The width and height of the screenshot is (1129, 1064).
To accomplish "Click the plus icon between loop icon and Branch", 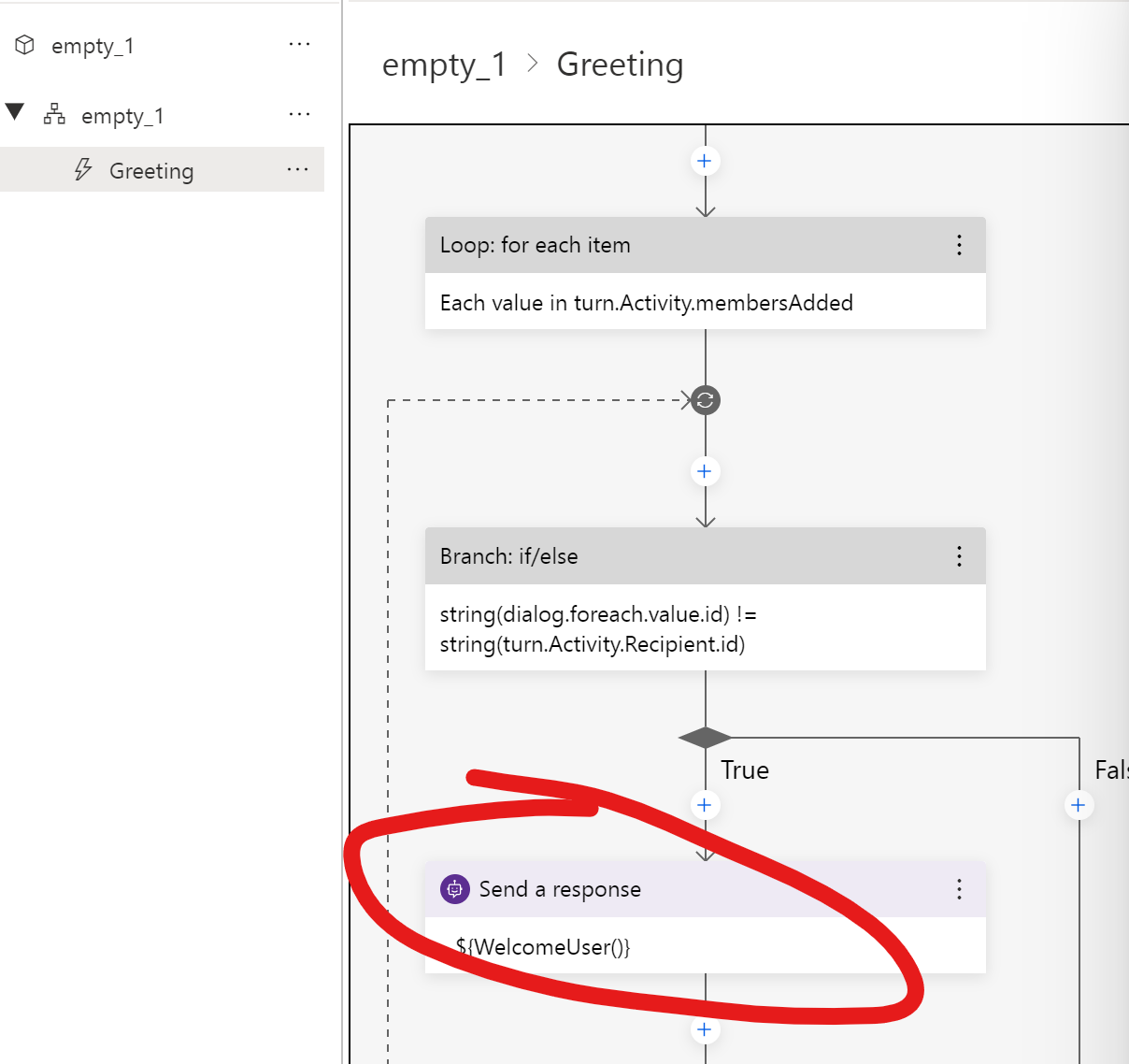I will pyautogui.click(x=705, y=471).
